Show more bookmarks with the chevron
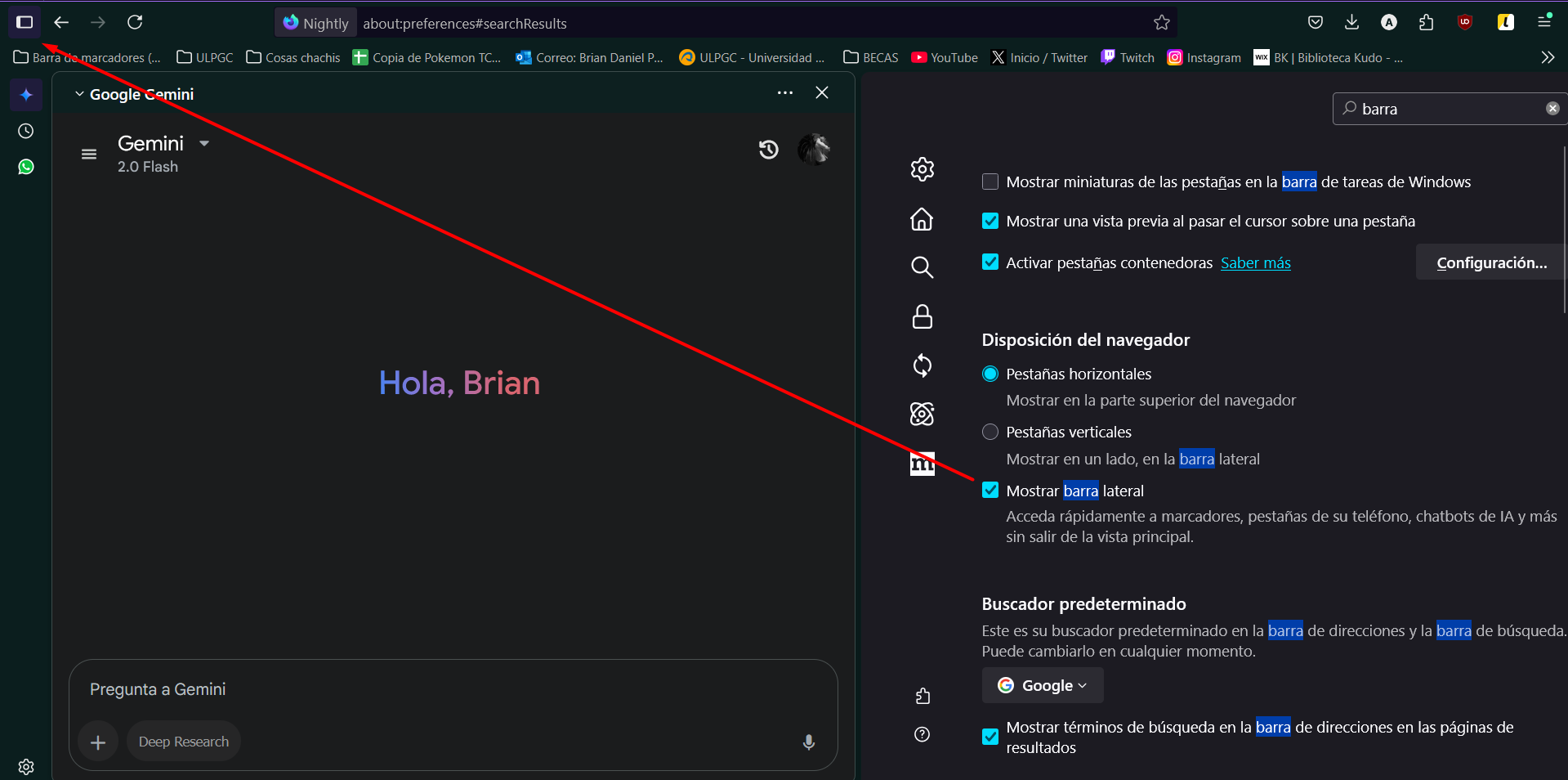The width and height of the screenshot is (1568, 780). (1548, 57)
